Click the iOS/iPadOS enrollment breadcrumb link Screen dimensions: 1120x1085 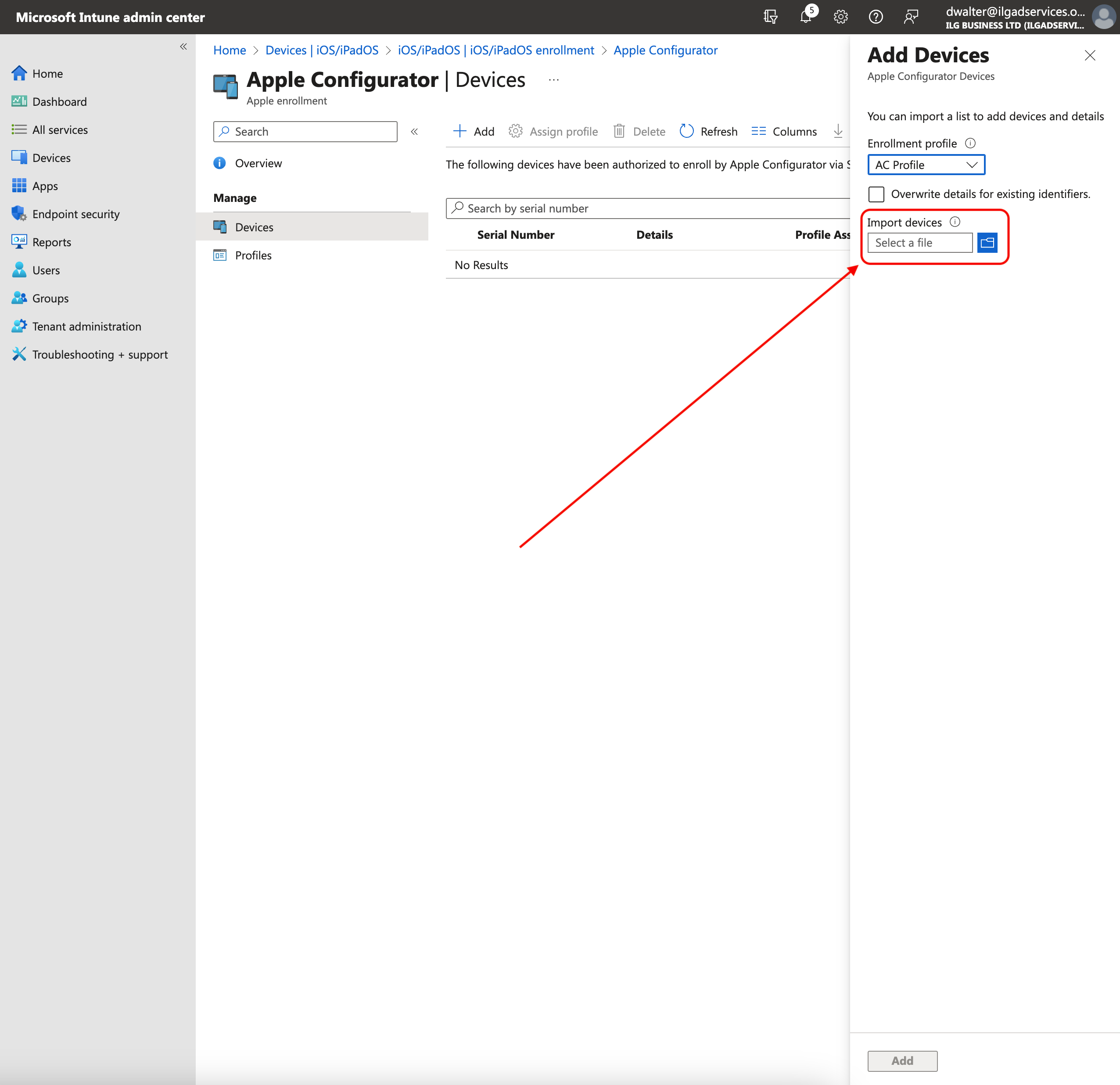(x=495, y=50)
